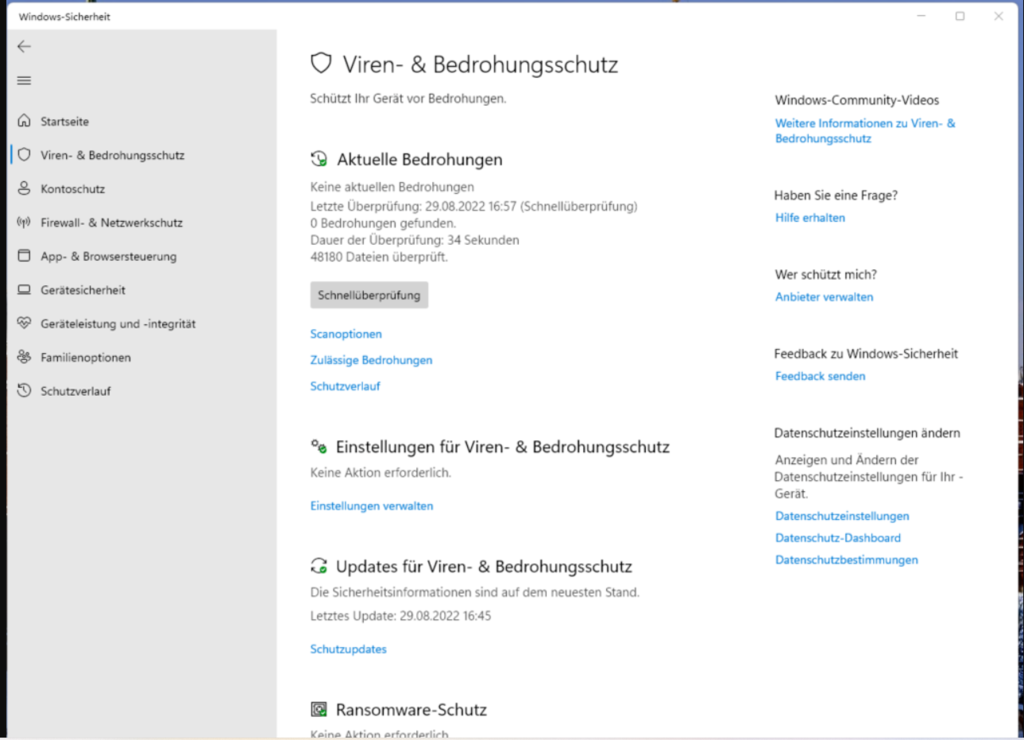The image size is (1024, 740).
Task: Click the Geräteleistung heart icon
Action: (24, 323)
